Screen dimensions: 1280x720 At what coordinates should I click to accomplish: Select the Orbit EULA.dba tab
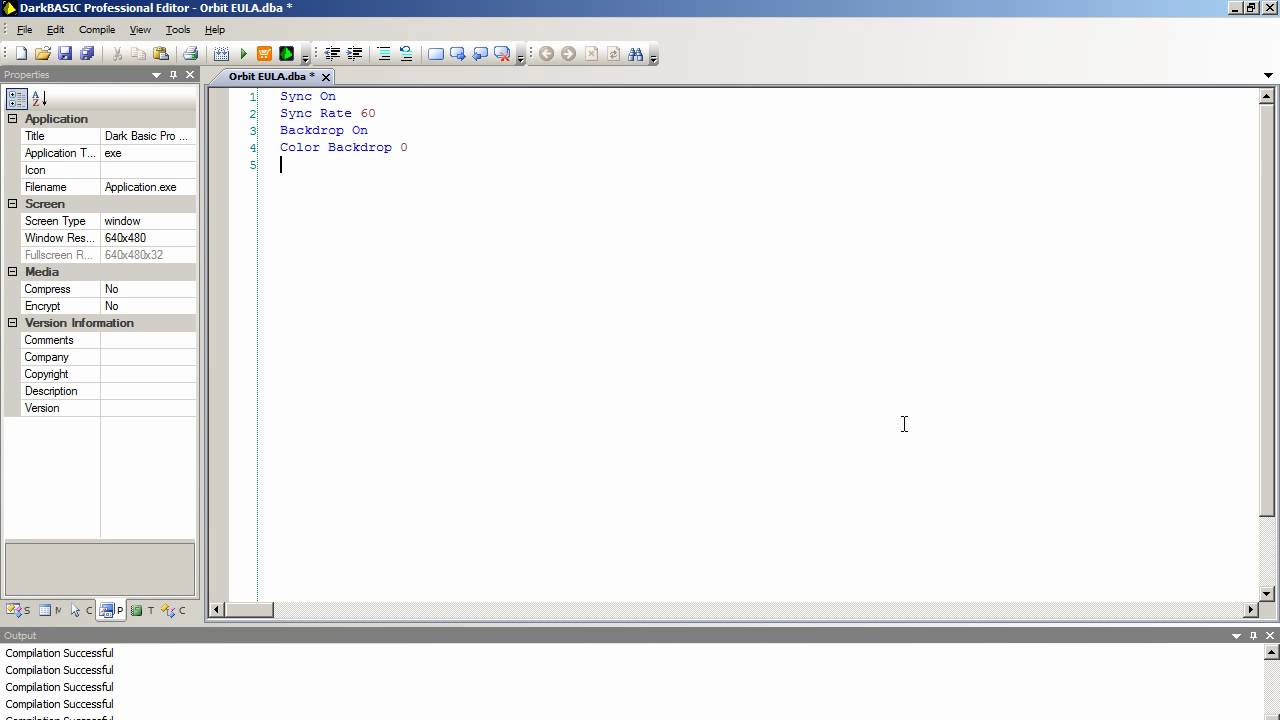tap(271, 76)
